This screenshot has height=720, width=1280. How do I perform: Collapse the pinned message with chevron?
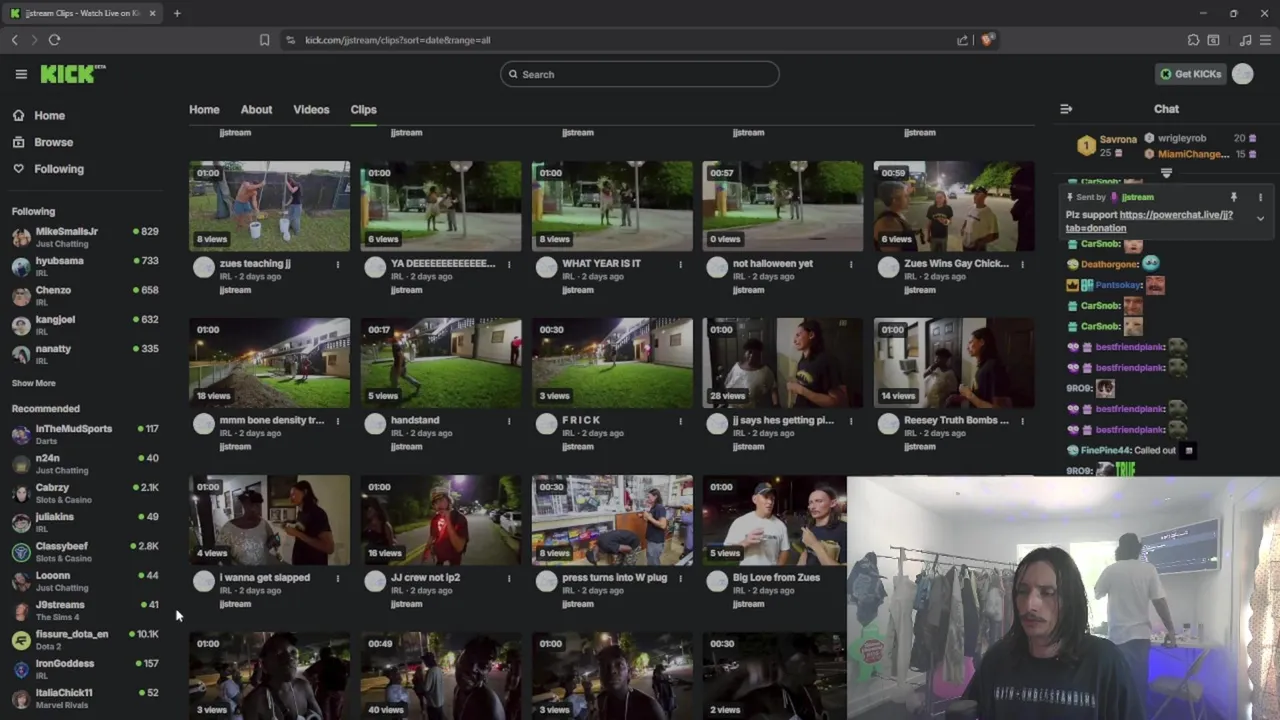pyautogui.click(x=1260, y=218)
